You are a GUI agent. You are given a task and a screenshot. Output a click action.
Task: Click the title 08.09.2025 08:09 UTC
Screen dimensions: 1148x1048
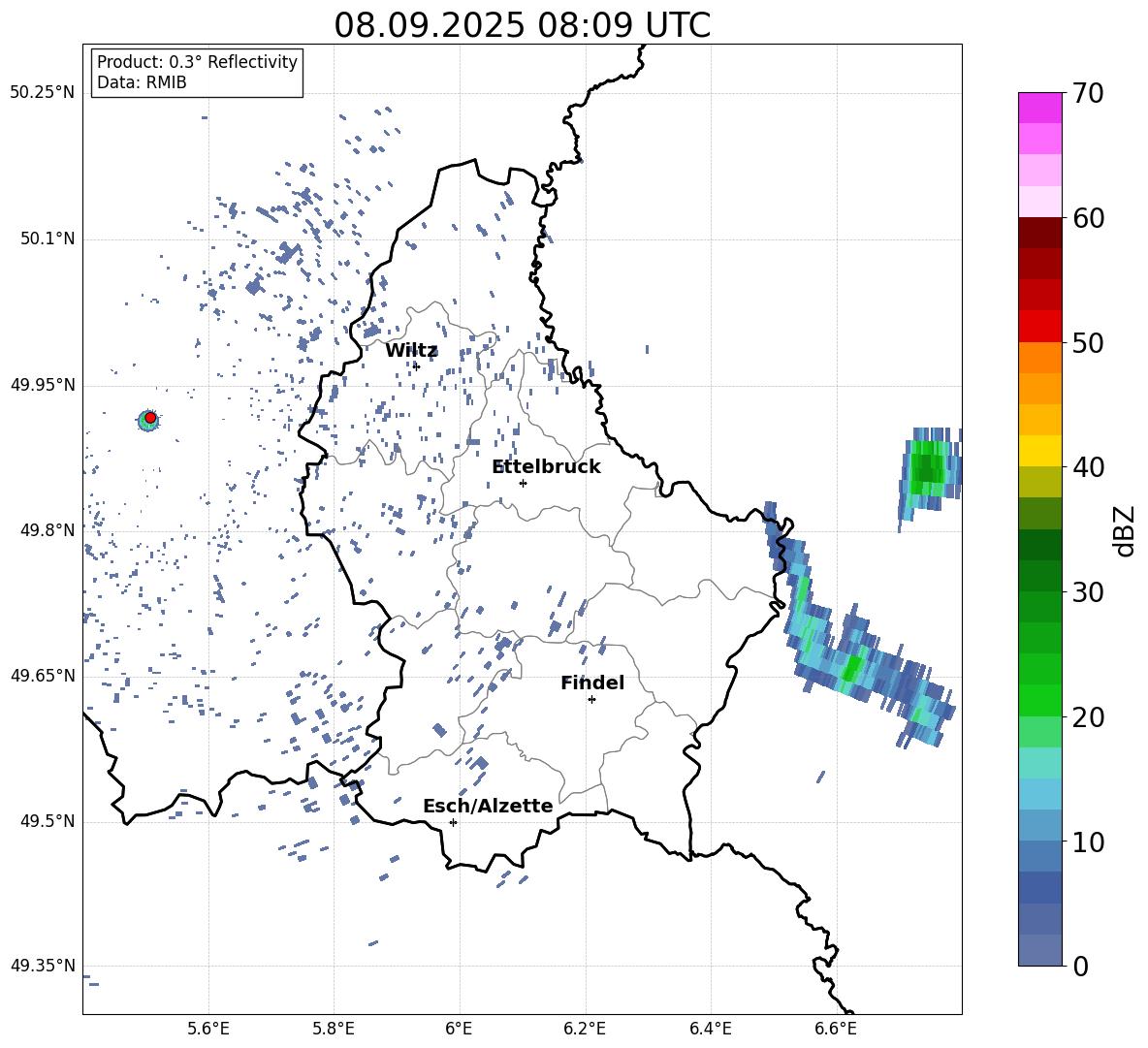(522, 25)
